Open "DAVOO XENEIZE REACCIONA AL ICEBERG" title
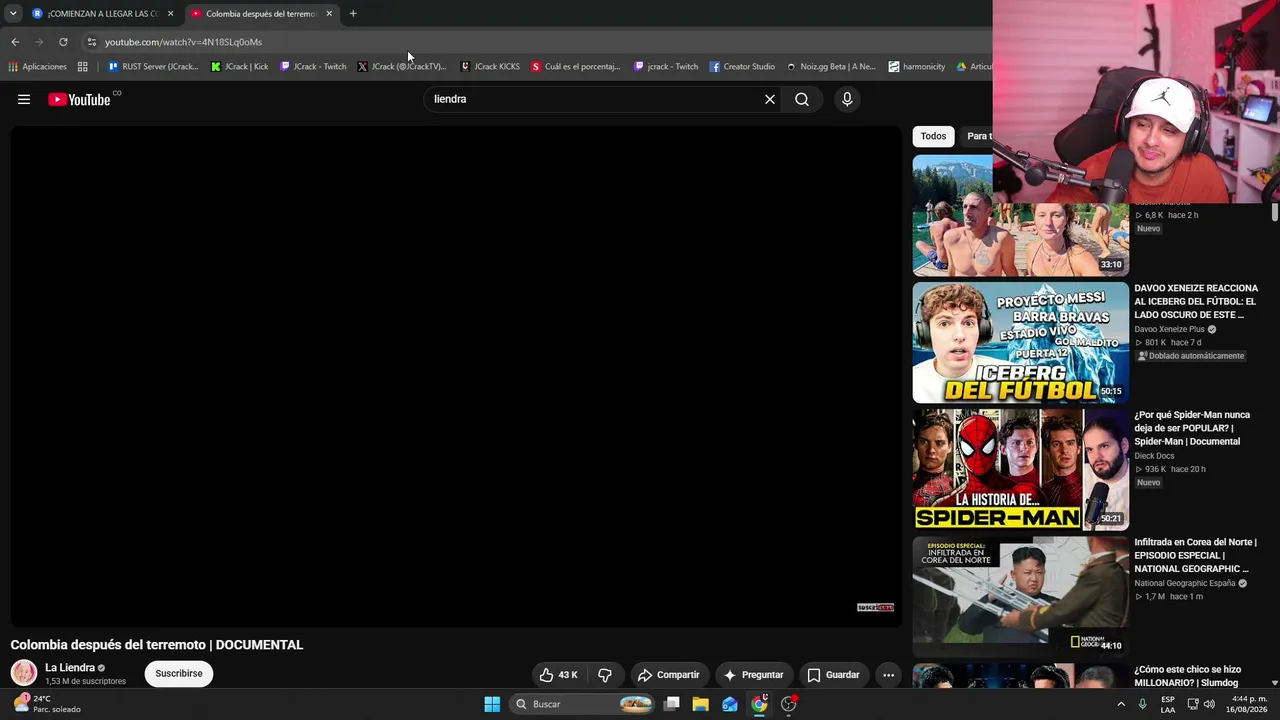1280x720 pixels. [x=1196, y=301]
